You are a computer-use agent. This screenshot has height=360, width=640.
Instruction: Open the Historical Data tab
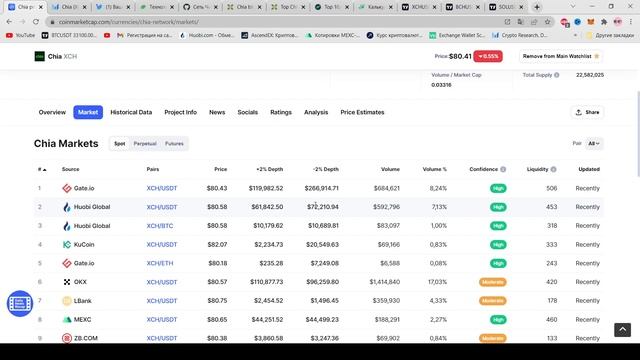[x=131, y=112]
